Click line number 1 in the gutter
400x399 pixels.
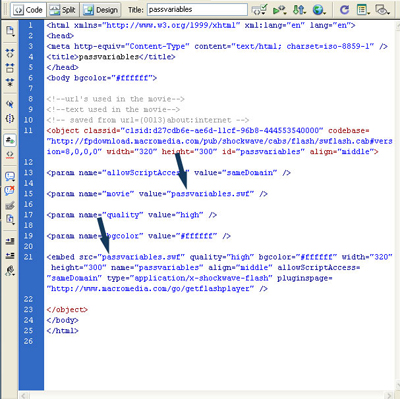30,25
